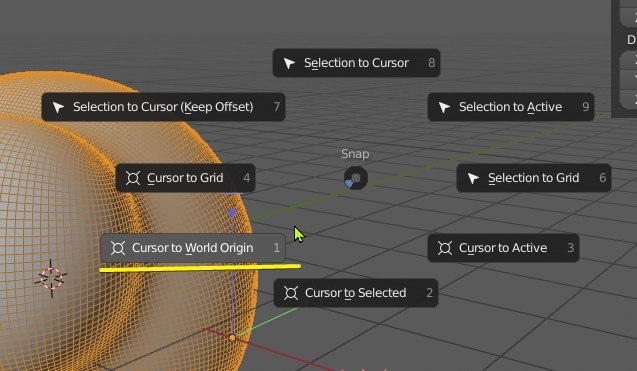Pick Selection to Cursor (Keep Offset)
This screenshot has width=637, height=371.
[163, 107]
